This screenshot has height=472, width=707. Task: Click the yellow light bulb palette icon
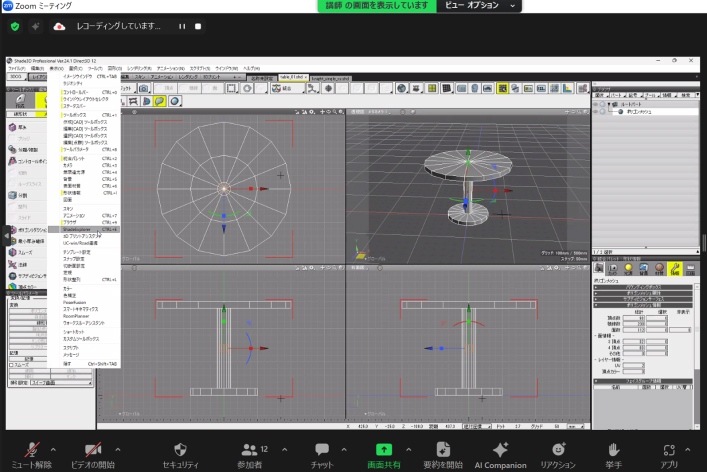pyautogui.click(x=628, y=268)
